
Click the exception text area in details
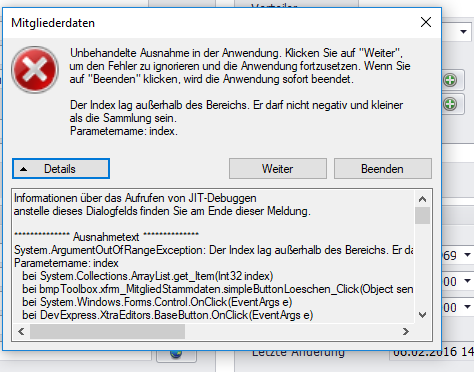pos(214,256)
